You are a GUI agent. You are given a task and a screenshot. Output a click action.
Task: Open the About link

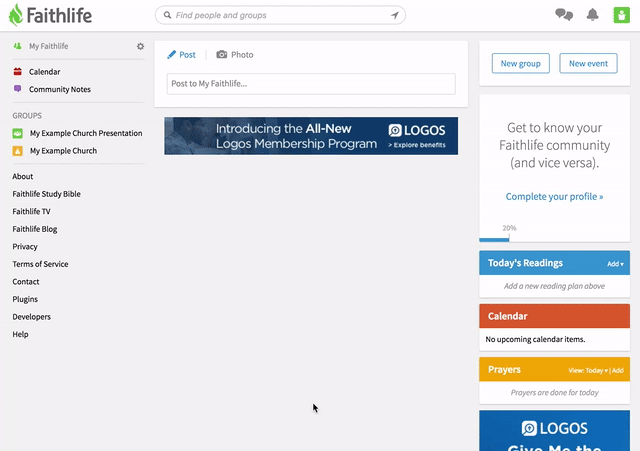point(22,176)
